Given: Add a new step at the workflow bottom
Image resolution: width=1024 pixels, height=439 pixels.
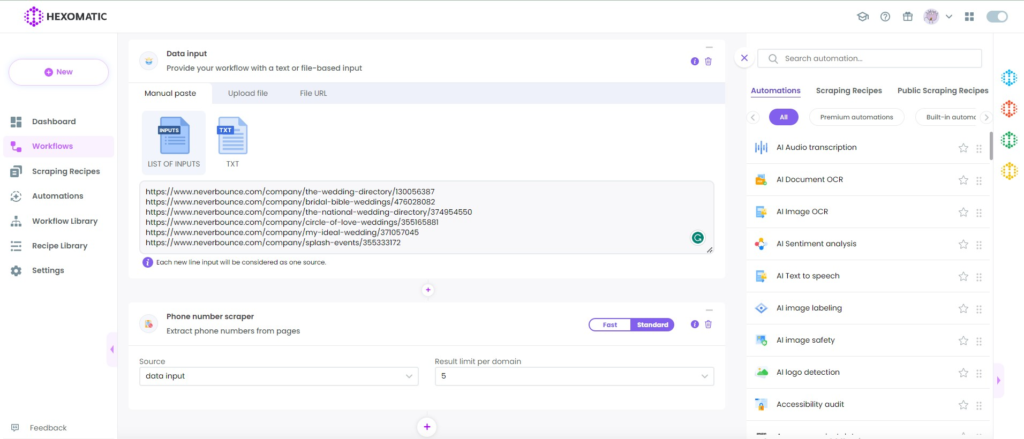Looking at the screenshot, I should 427,427.
